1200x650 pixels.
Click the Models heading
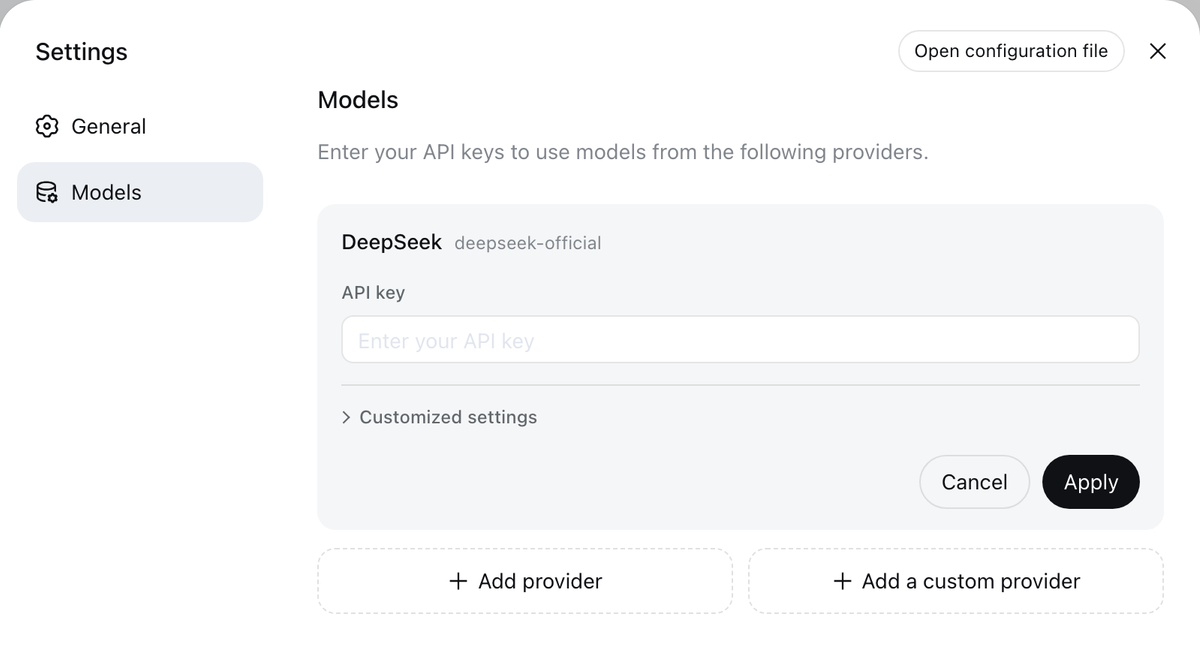pyautogui.click(x=358, y=100)
